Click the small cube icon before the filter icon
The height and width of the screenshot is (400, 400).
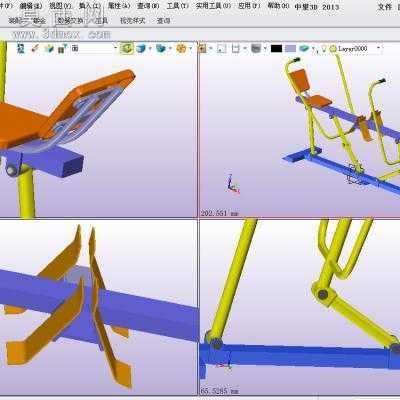tap(49, 49)
